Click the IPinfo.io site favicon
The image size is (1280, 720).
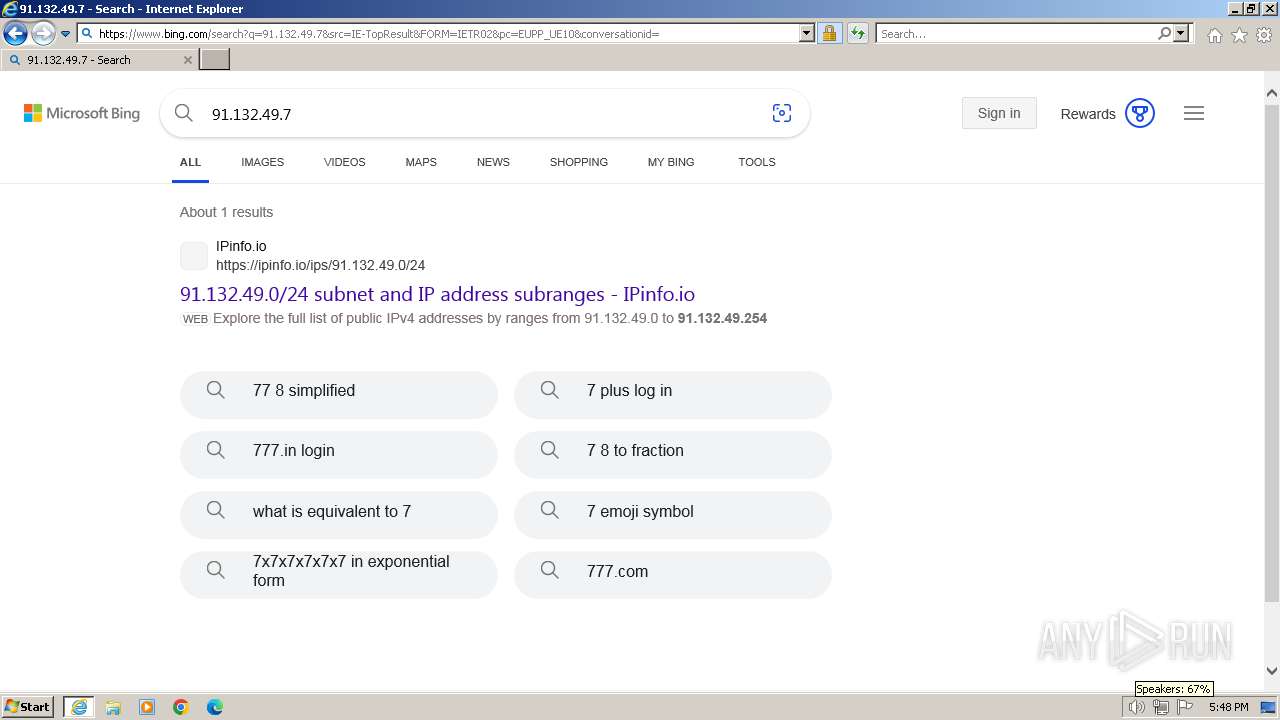(194, 256)
